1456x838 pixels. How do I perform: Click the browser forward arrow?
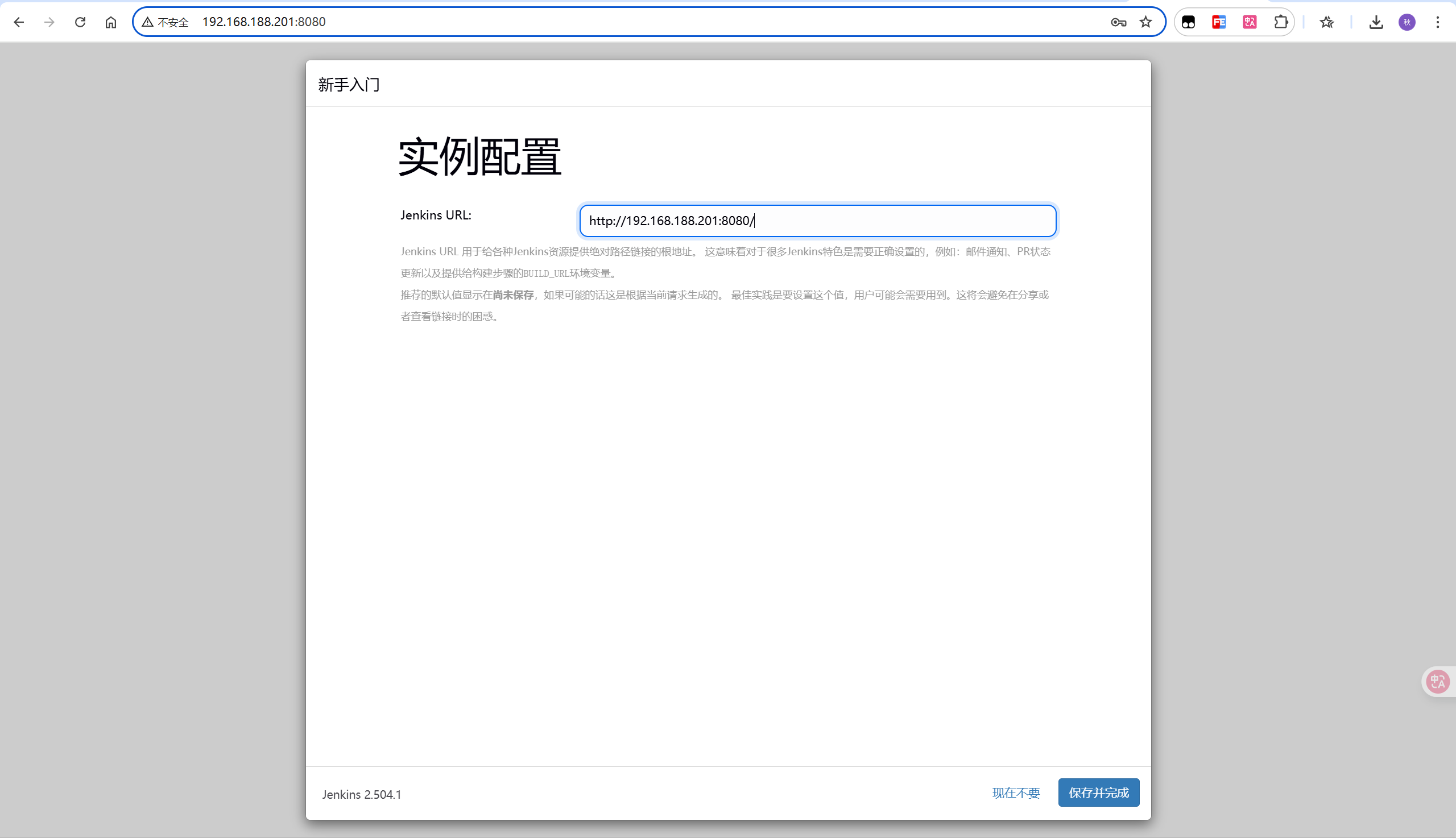[49, 22]
